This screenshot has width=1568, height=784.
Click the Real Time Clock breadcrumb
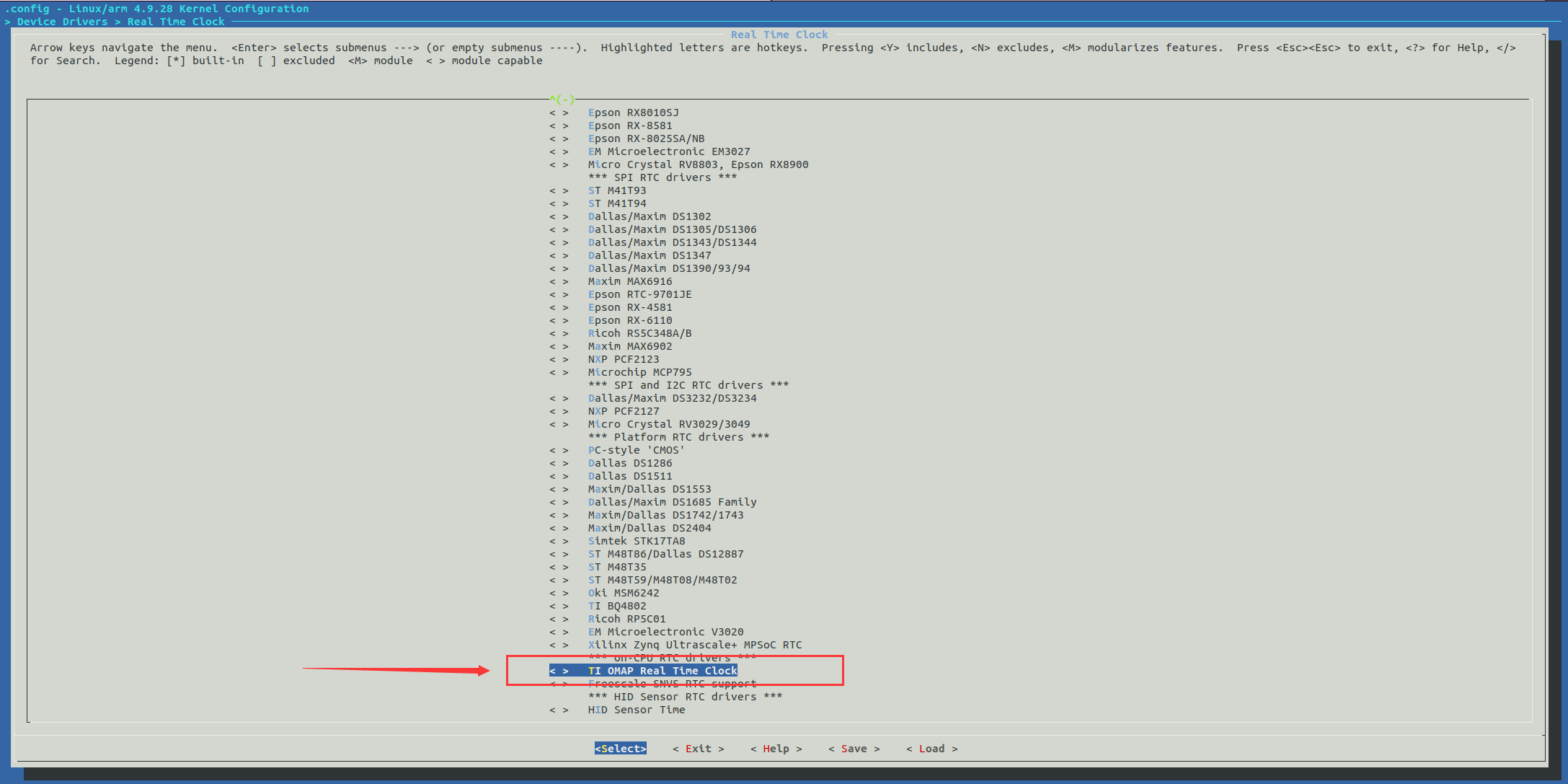pos(176,22)
